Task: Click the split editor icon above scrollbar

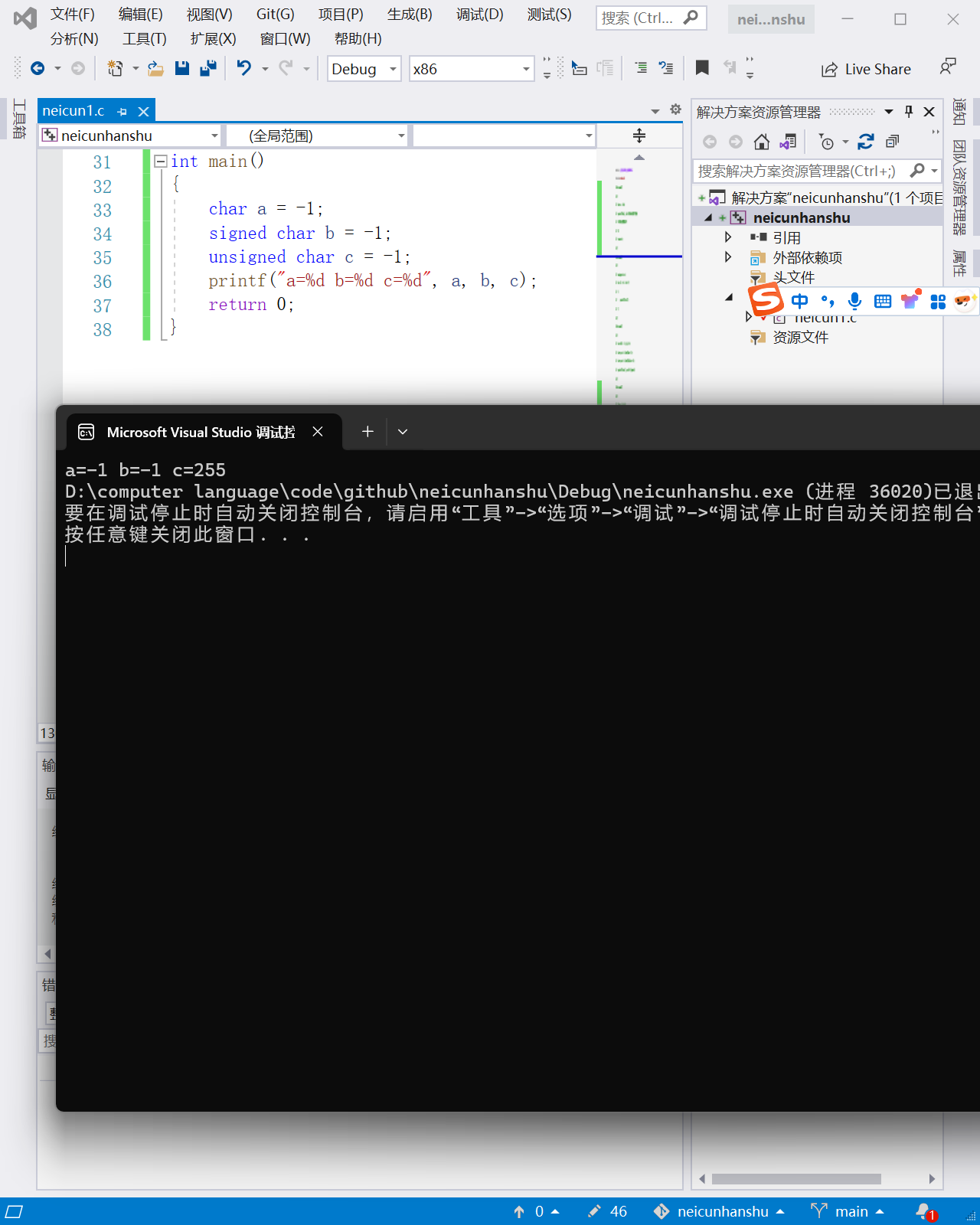Action: [x=639, y=136]
